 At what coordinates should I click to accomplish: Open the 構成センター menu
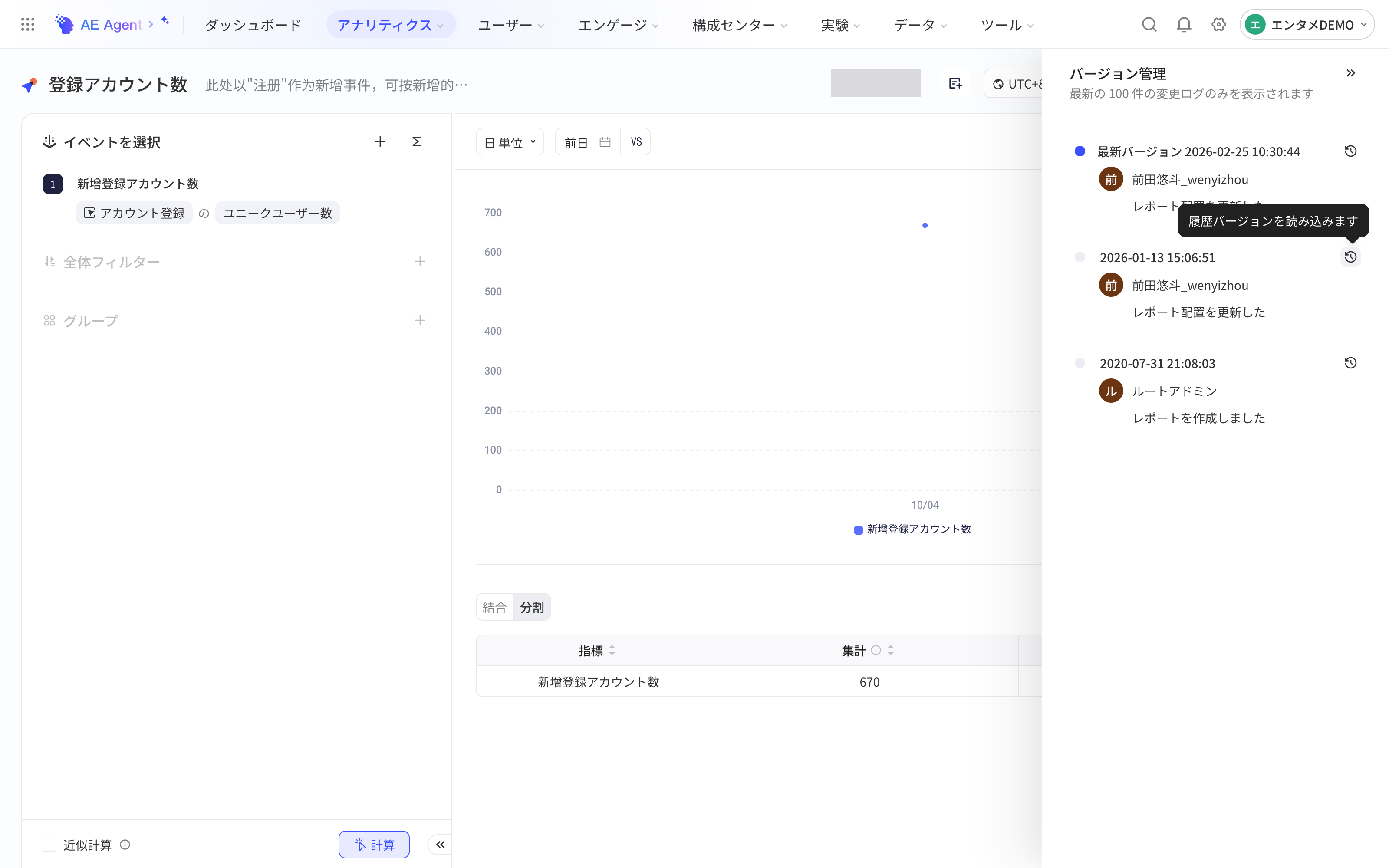(739, 25)
